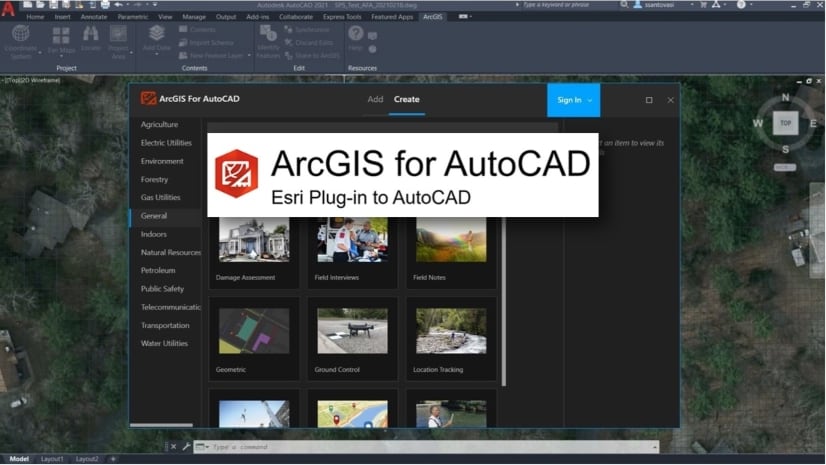Click the Undo arrow in quick access toolbar
The image size is (826, 465).
click(119, 5)
